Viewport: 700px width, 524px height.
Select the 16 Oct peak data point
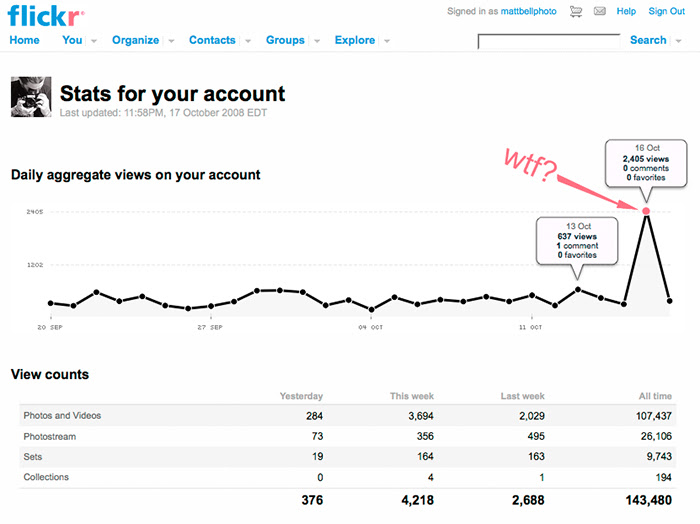(x=646, y=211)
